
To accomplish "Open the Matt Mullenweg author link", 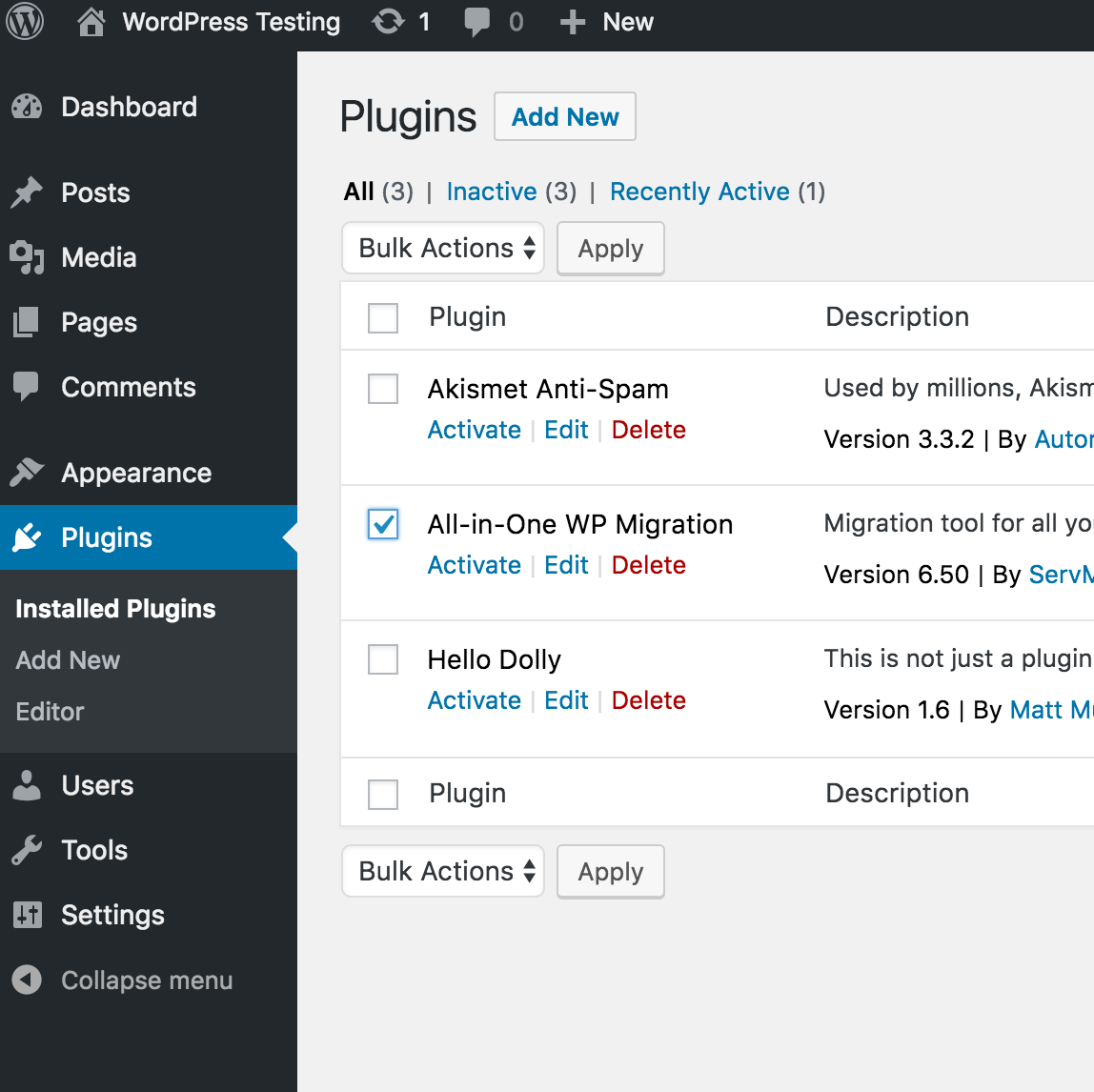I will click(1051, 710).
